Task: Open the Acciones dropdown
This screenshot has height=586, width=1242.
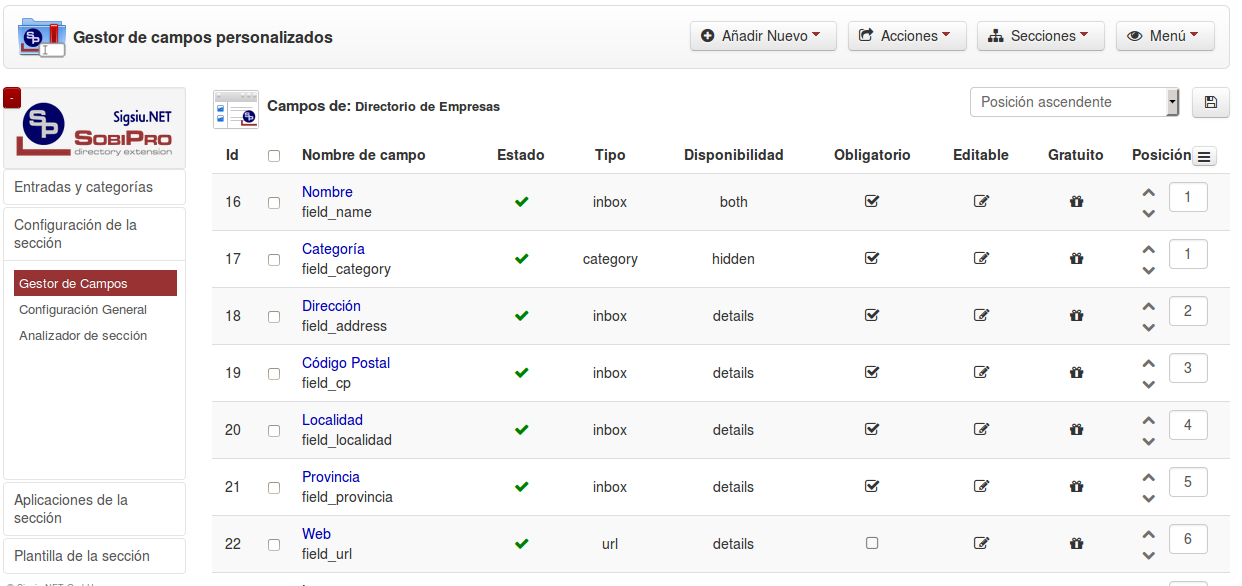Action: [x=907, y=36]
